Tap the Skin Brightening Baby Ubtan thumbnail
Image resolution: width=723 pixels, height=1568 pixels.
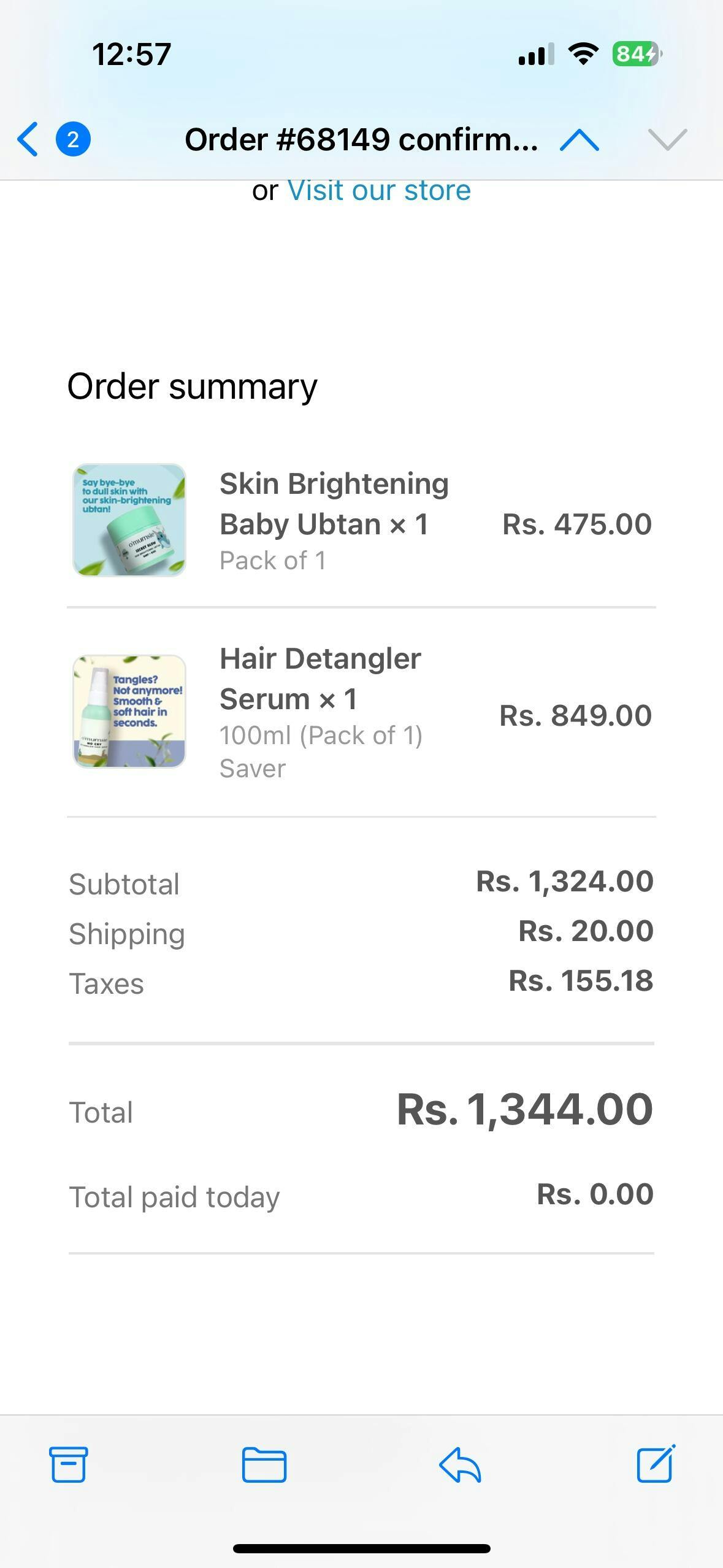pos(129,520)
